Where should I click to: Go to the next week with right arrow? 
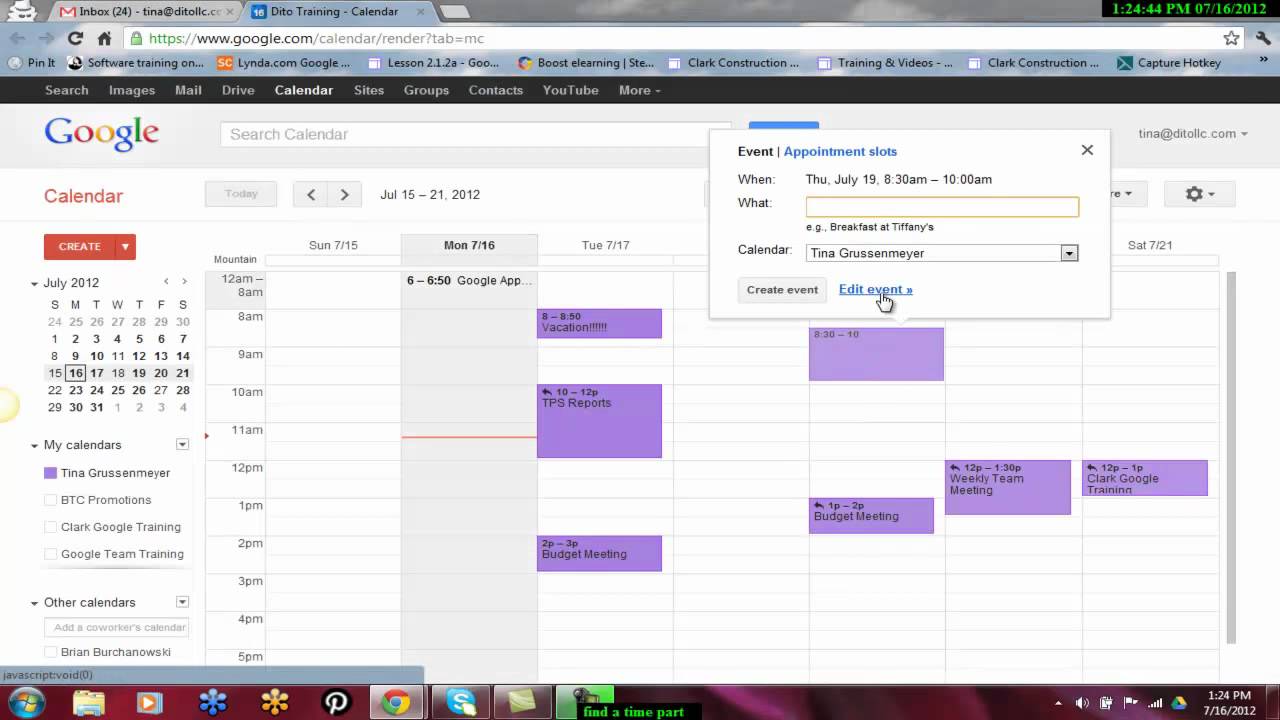[344, 194]
